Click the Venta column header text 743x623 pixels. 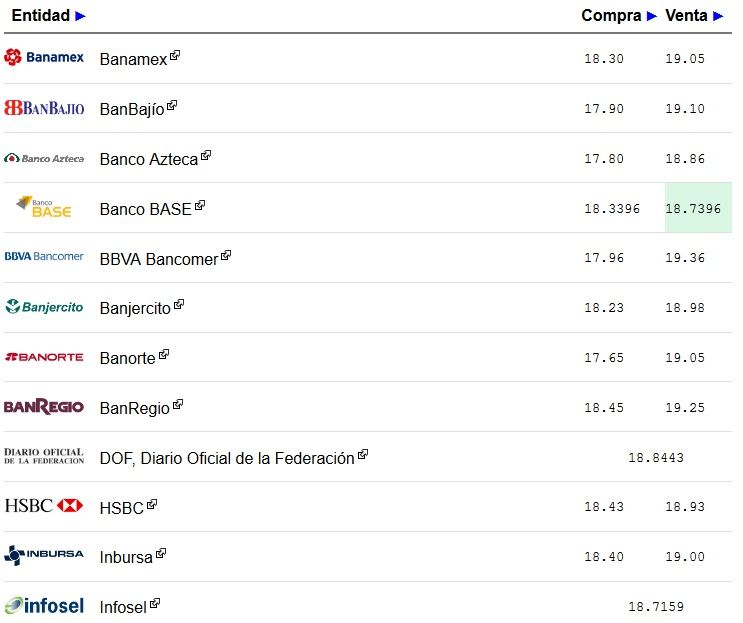pyautogui.click(x=686, y=15)
